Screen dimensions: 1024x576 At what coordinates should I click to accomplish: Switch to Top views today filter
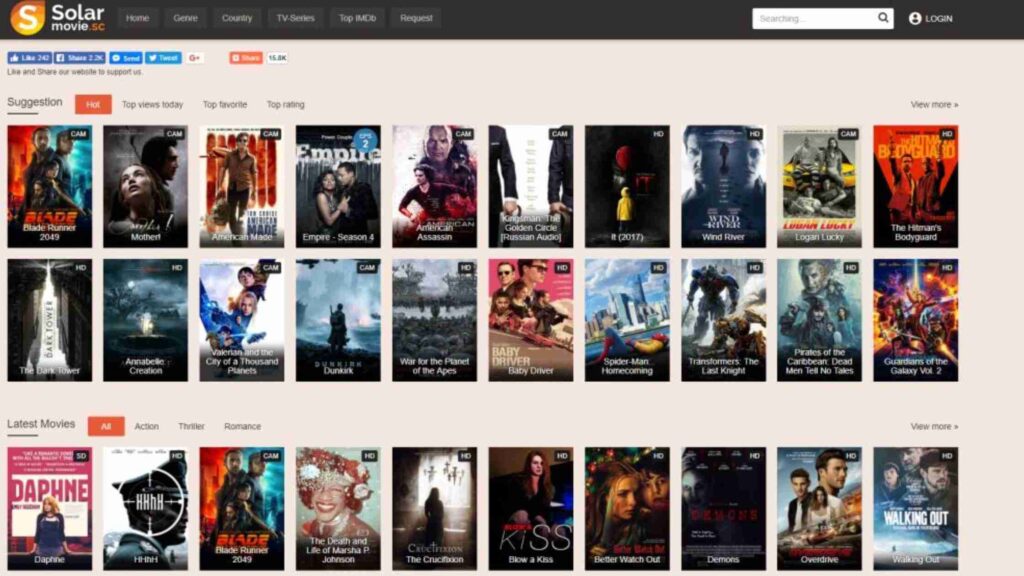coord(152,104)
